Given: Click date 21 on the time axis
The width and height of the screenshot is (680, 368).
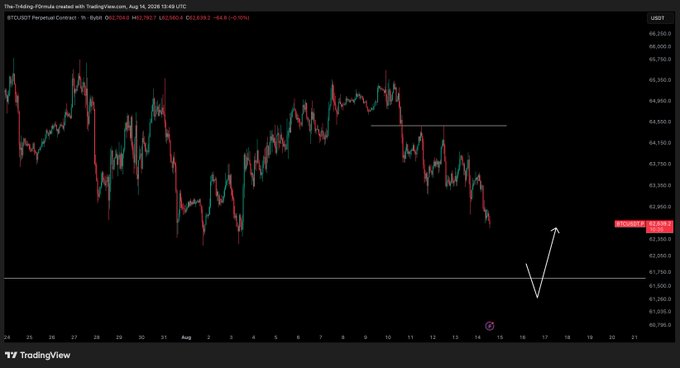Looking at the screenshot, I should (x=634, y=337).
